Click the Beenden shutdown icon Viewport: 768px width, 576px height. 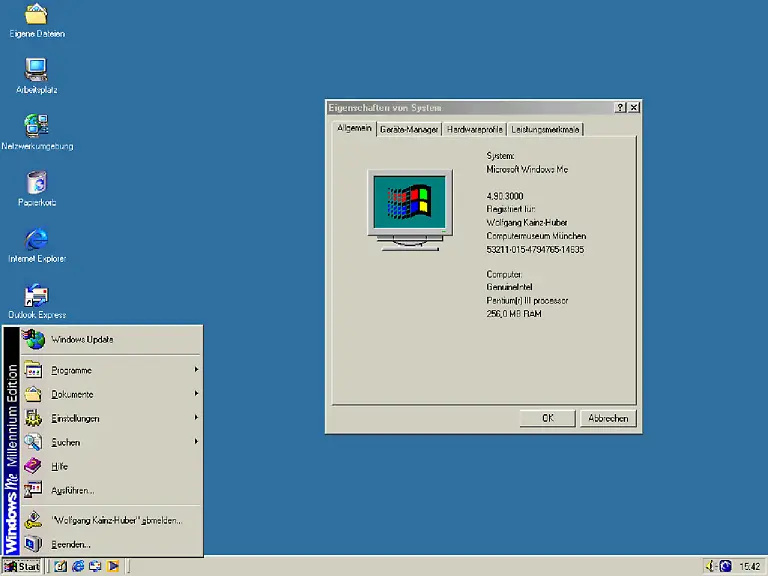(x=33, y=544)
